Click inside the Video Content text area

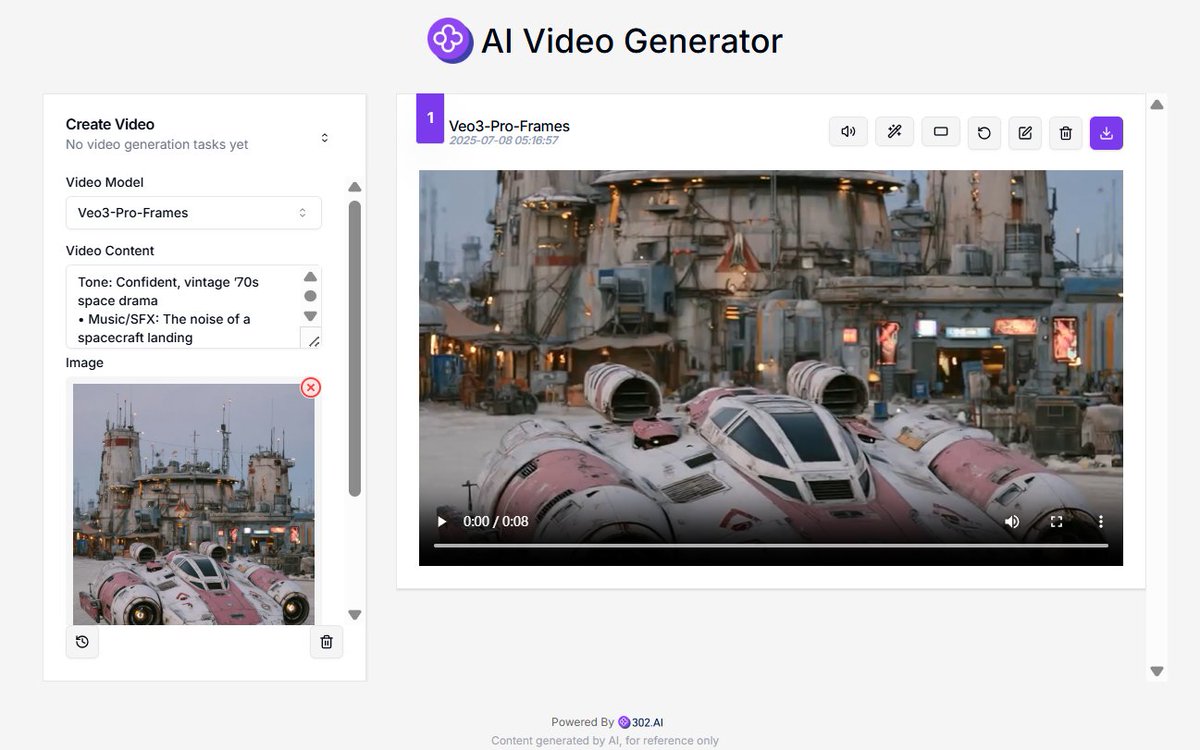tap(183, 307)
